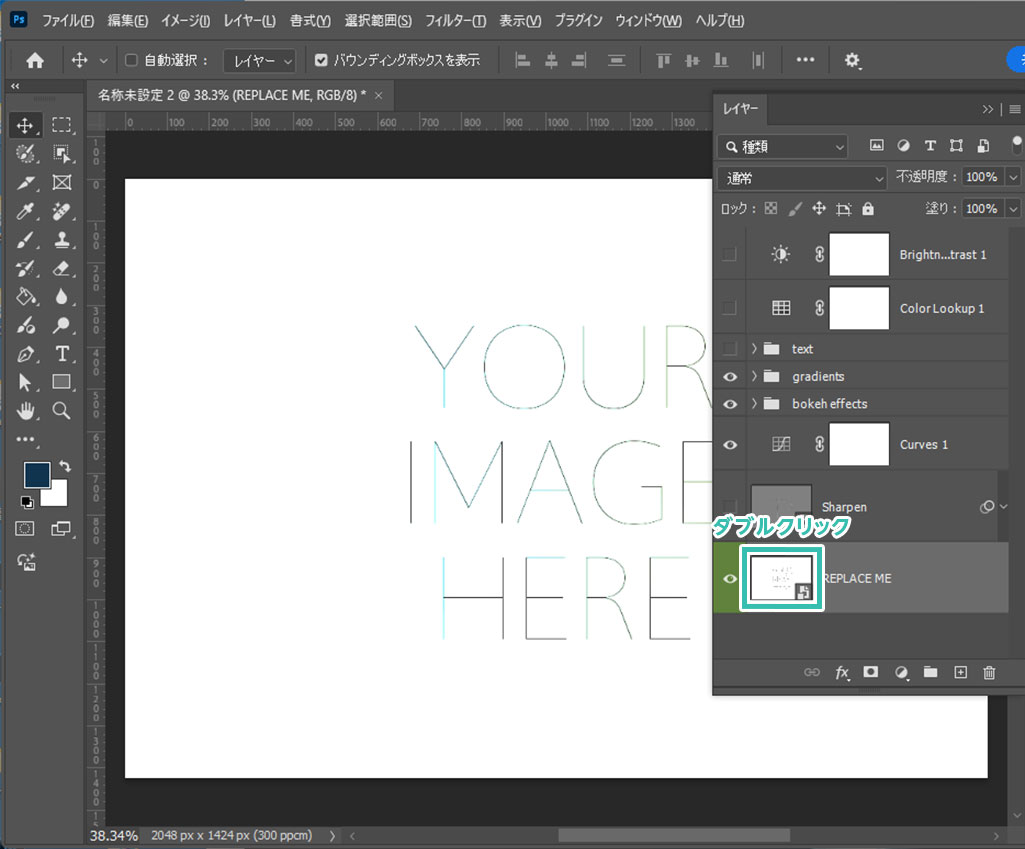Add a layer mask

[871, 672]
